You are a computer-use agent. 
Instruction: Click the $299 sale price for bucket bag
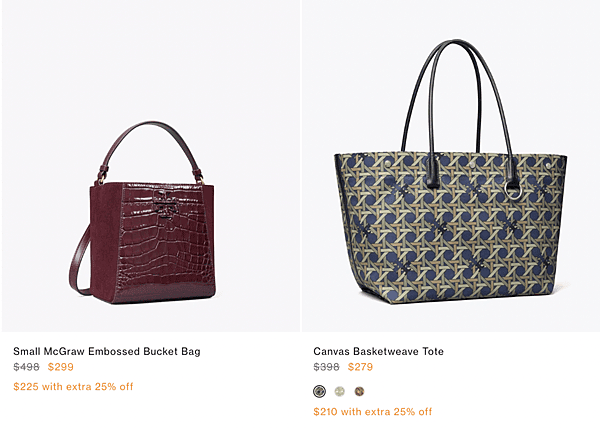pyautogui.click(x=60, y=367)
